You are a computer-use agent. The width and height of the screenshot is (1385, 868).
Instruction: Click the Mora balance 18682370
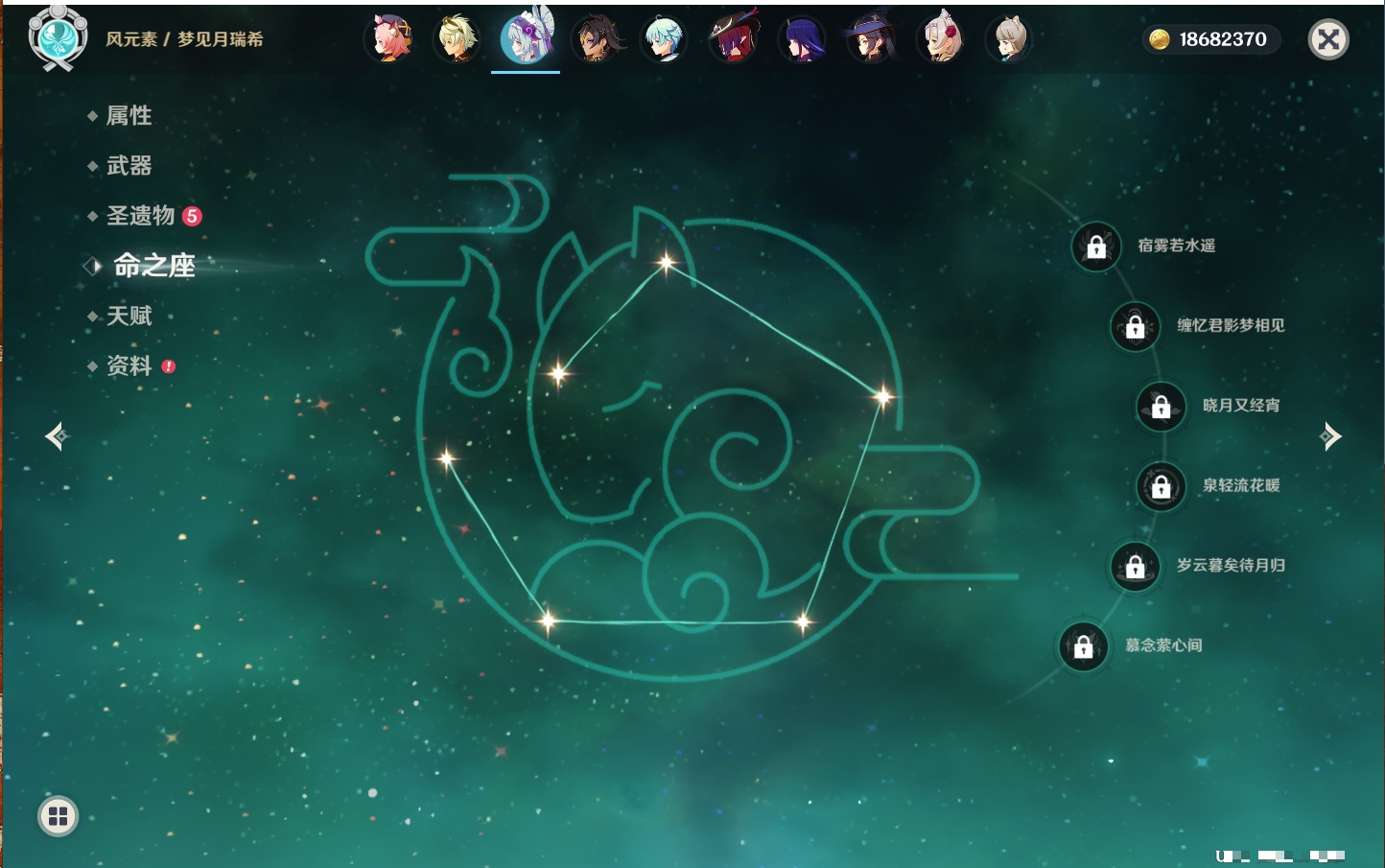click(x=1223, y=39)
